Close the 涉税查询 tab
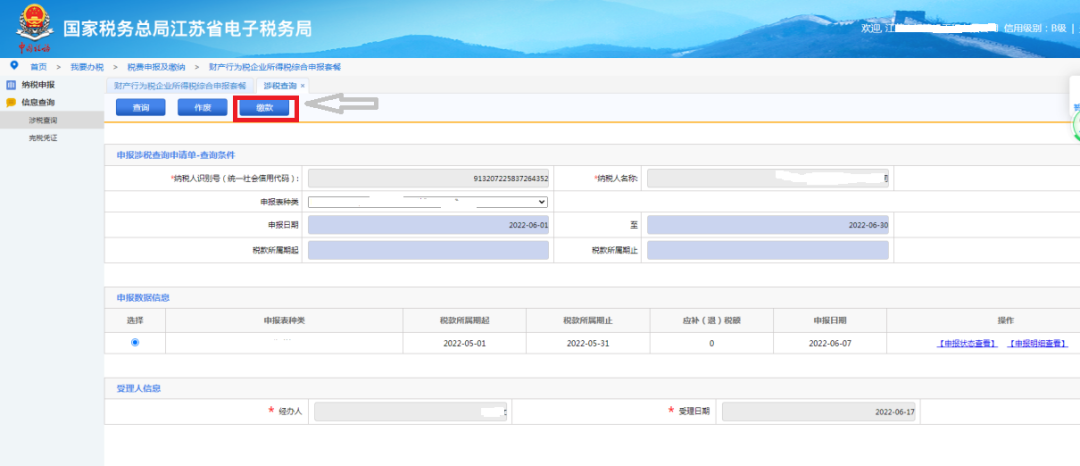Image resolution: width=1080 pixels, height=466 pixels. coord(303,86)
